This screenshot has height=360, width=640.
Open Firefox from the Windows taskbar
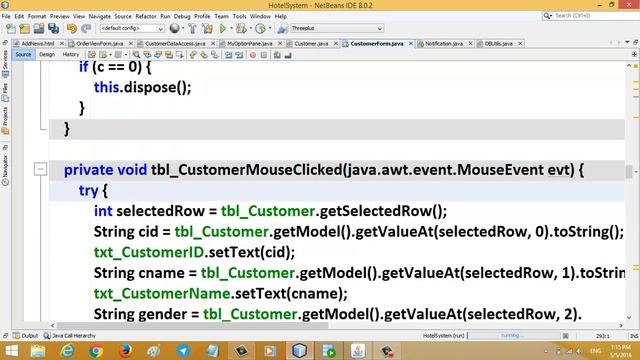coord(125,351)
